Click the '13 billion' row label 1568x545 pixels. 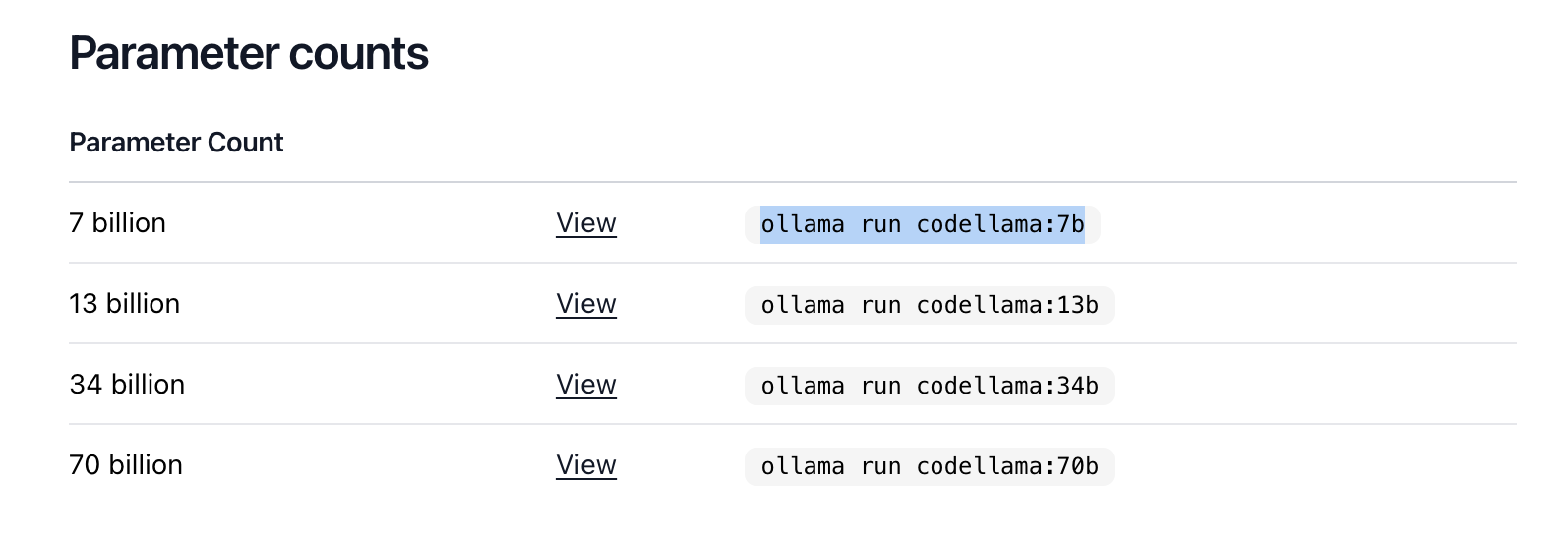124,304
